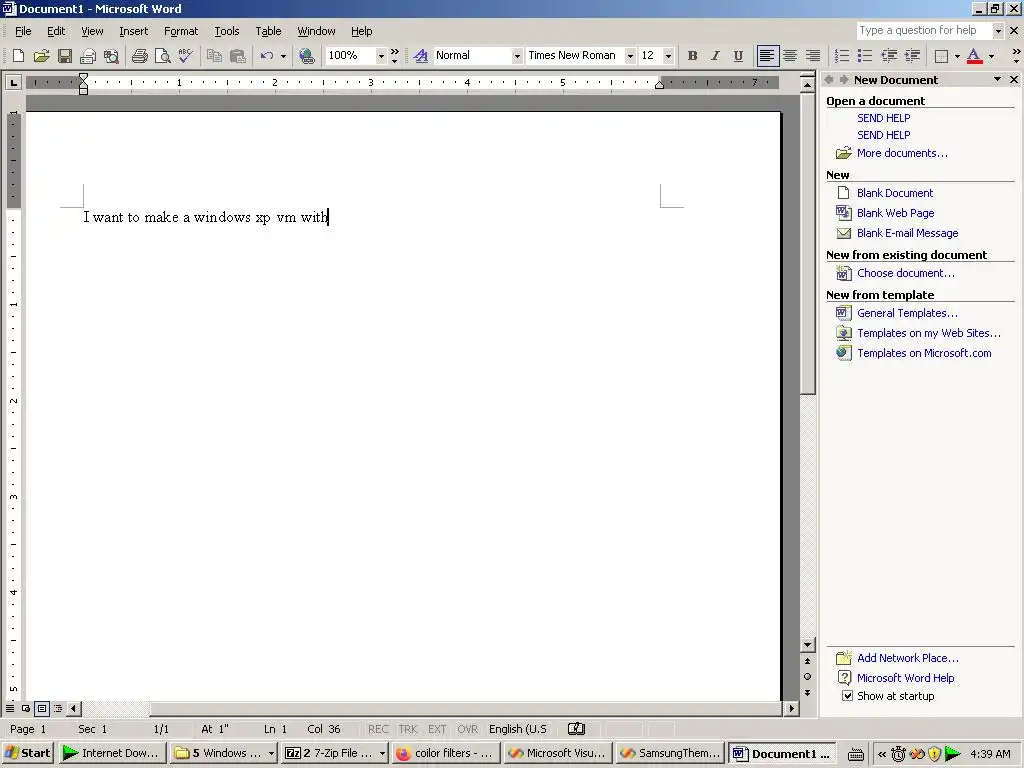This screenshot has height=768, width=1024.
Task: Click the vertical scrollbar thumb
Action: click(x=808, y=244)
